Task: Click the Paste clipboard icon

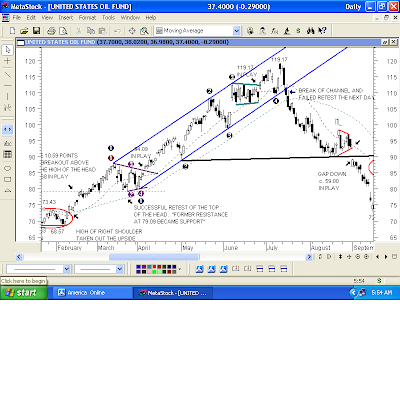Action: 103,31
